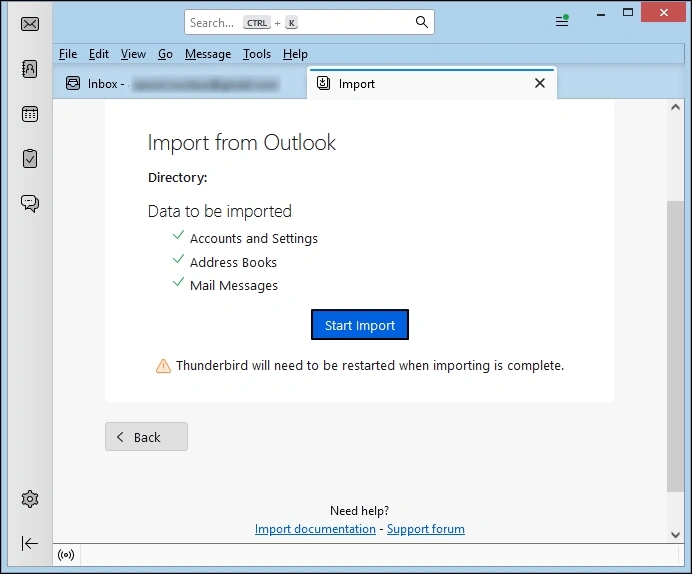This screenshot has height=574, width=692.
Task: Open the Message menu
Action: pyautogui.click(x=208, y=54)
